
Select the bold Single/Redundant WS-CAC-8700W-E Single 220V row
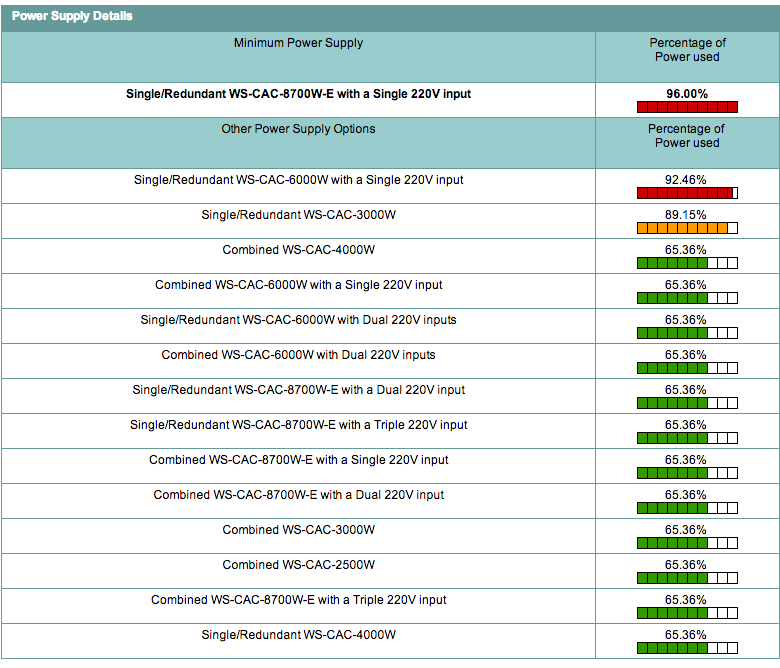(298, 94)
